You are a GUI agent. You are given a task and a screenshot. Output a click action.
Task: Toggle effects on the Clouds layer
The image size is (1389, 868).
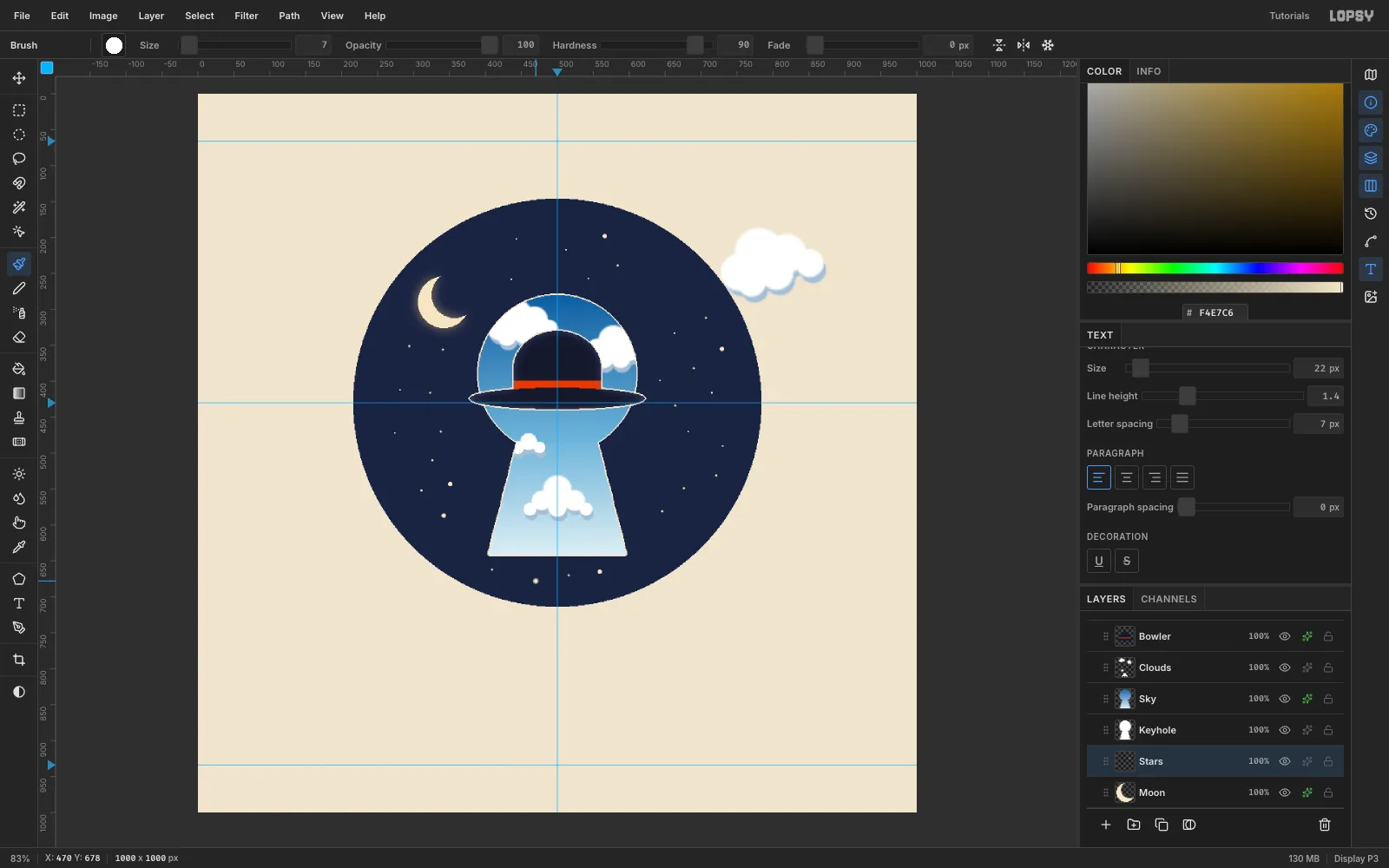click(1307, 667)
